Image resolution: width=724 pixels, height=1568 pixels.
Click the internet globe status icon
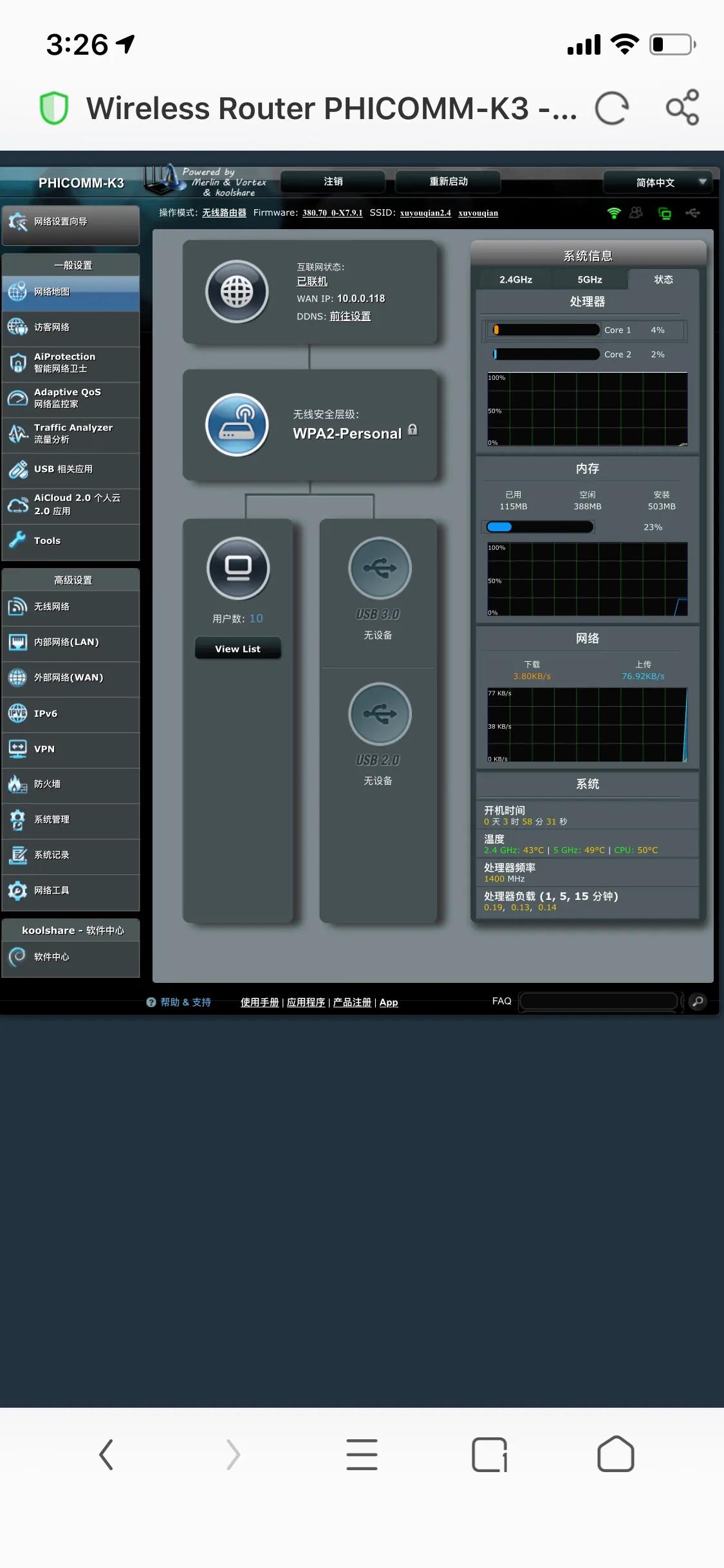pyautogui.click(x=237, y=292)
